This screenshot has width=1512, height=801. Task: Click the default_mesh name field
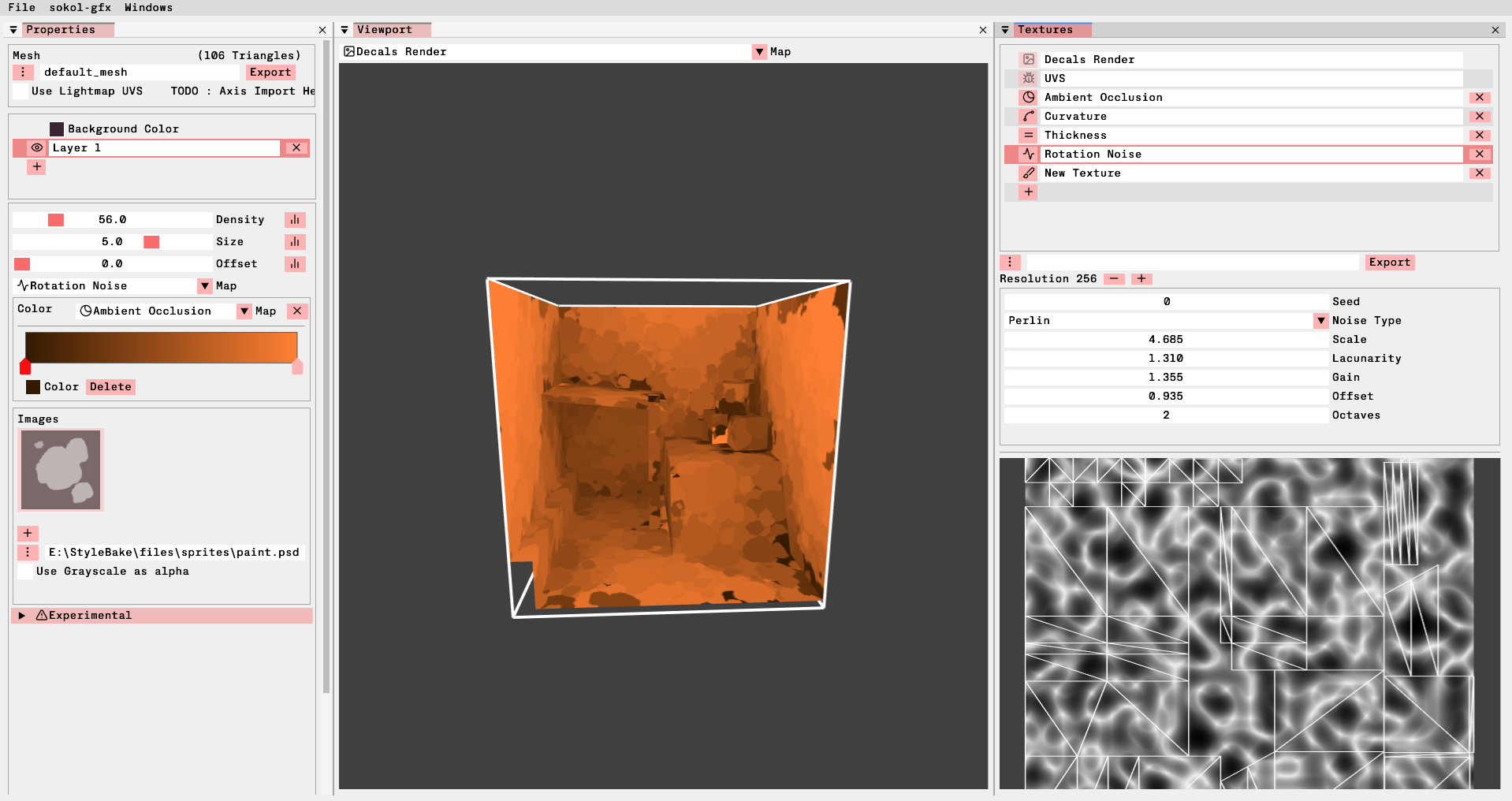tap(139, 72)
